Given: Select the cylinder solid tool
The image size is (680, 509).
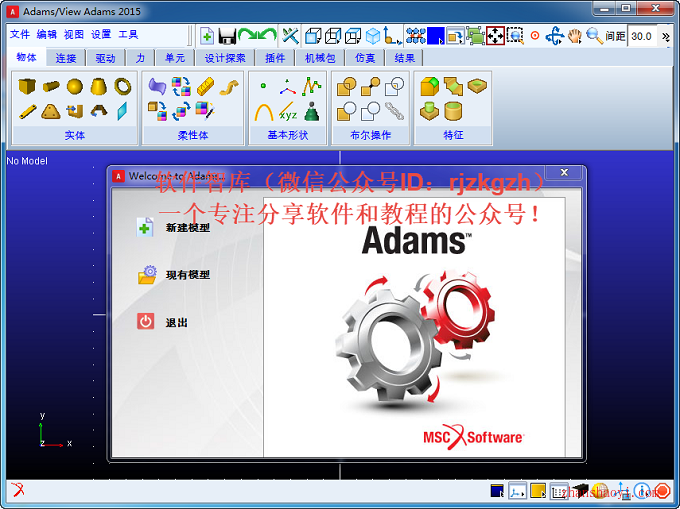Looking at the screenshot, I should coord(51,86).
